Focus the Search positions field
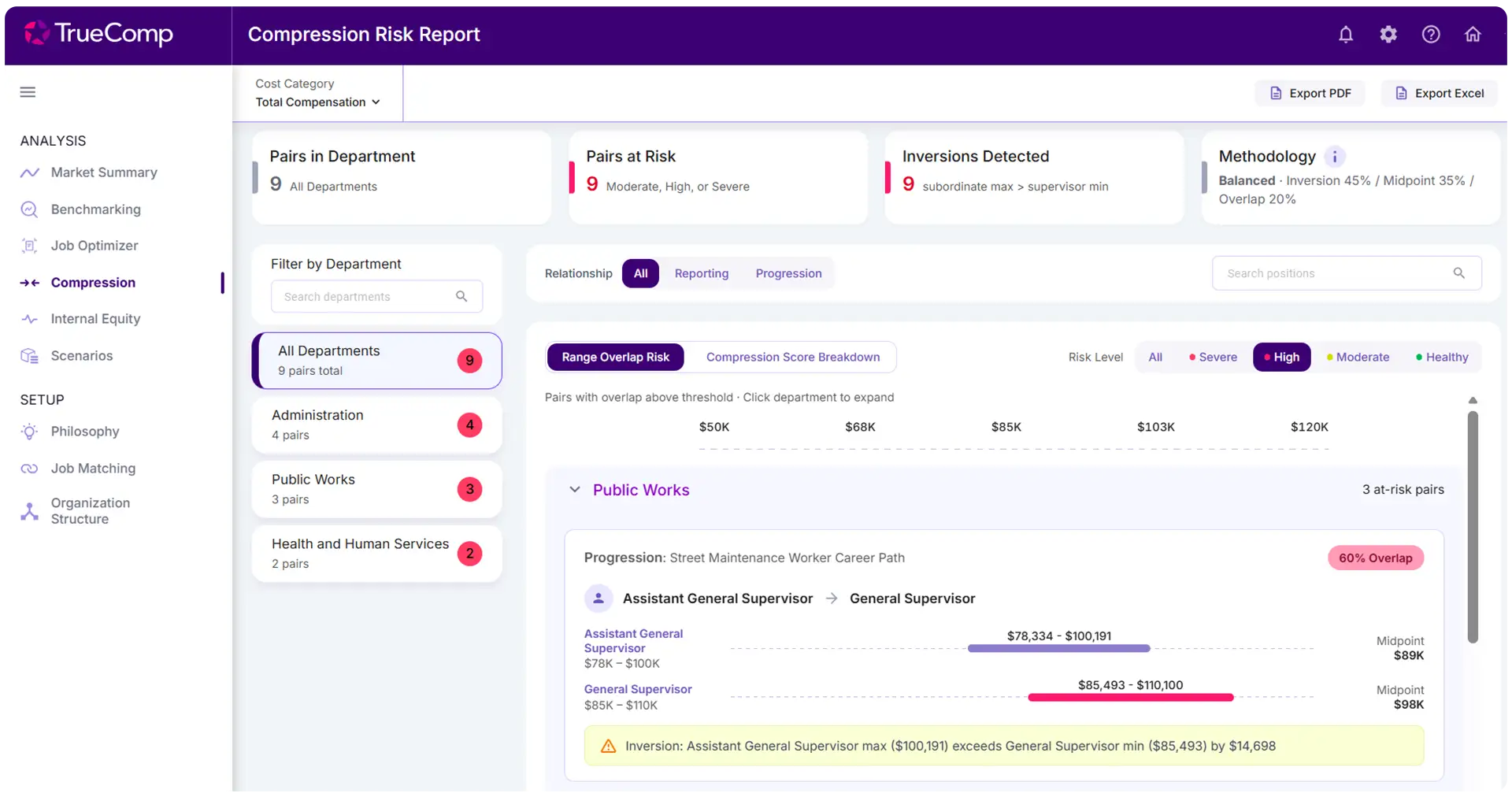This screenshot has height=797, width=1512. (1347, 273)
